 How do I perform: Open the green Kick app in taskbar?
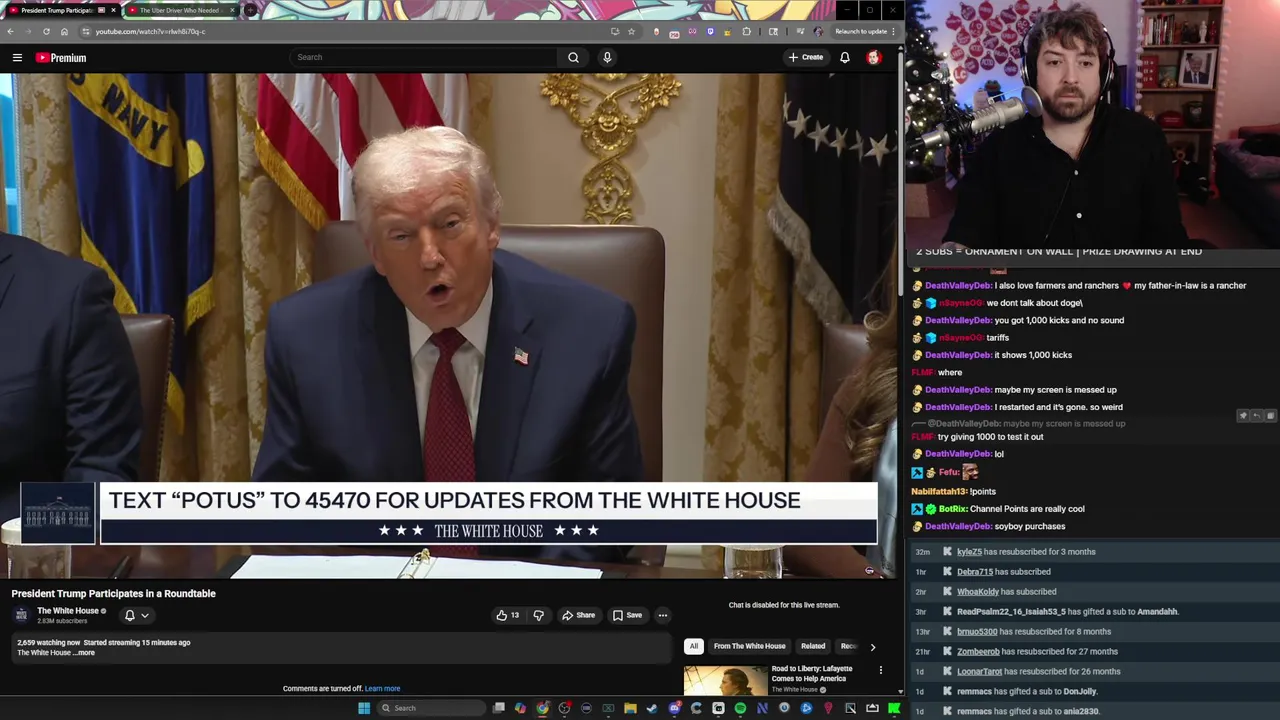tap(894, 708)
